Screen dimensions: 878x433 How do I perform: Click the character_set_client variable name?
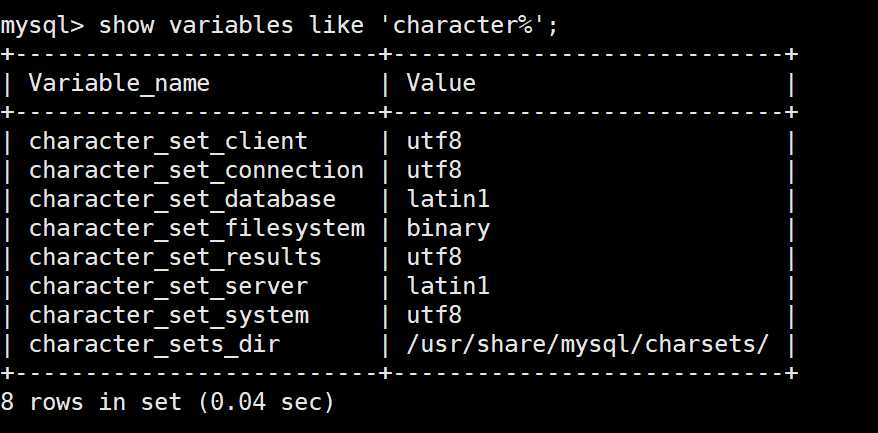pos(168,142)
